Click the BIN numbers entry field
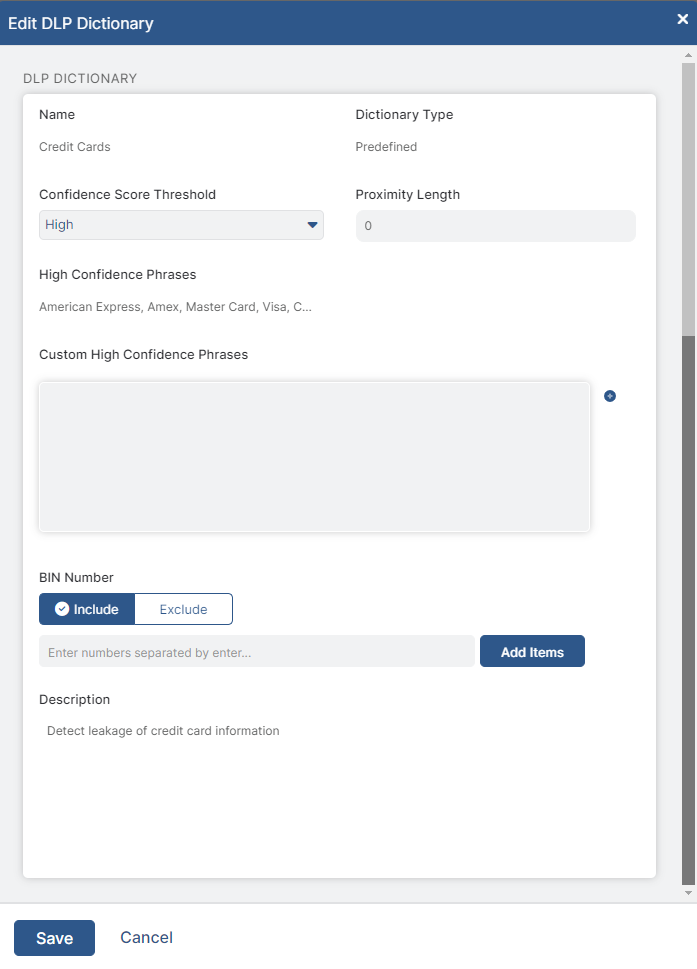The height and width of the screenshot is (969, 697). pos(256,651)
